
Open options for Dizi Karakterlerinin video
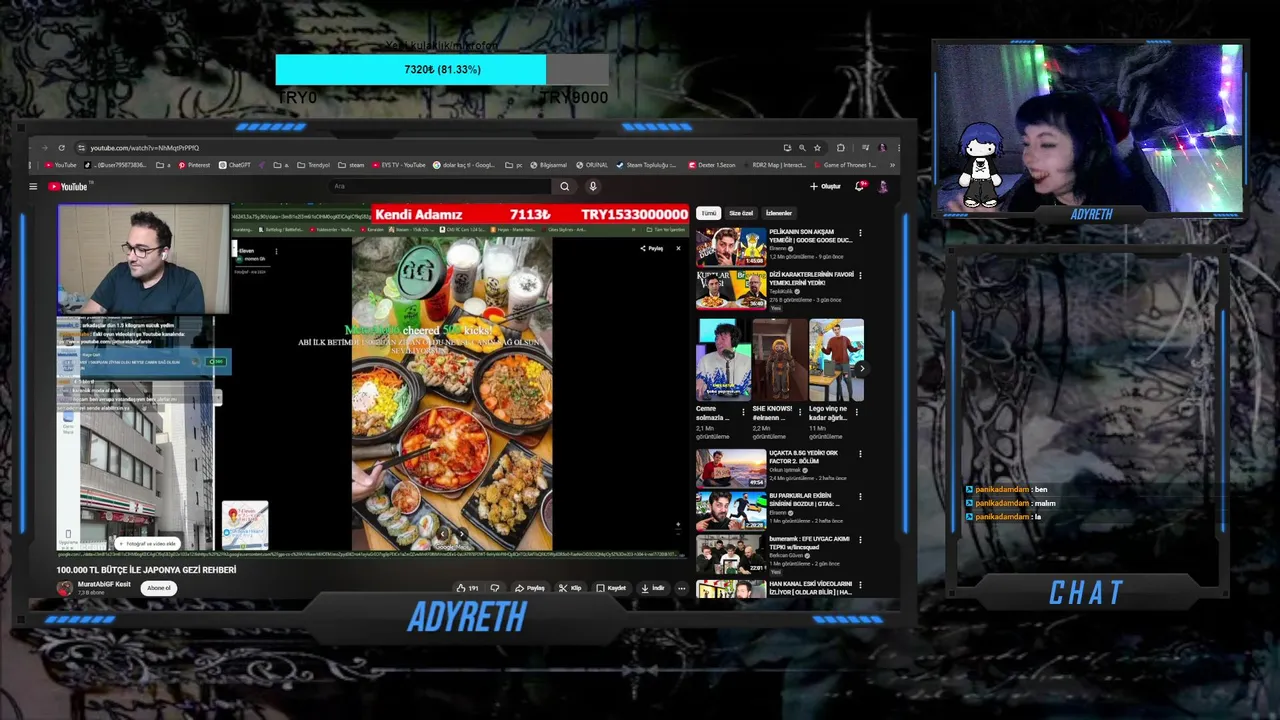pos(860,276)
